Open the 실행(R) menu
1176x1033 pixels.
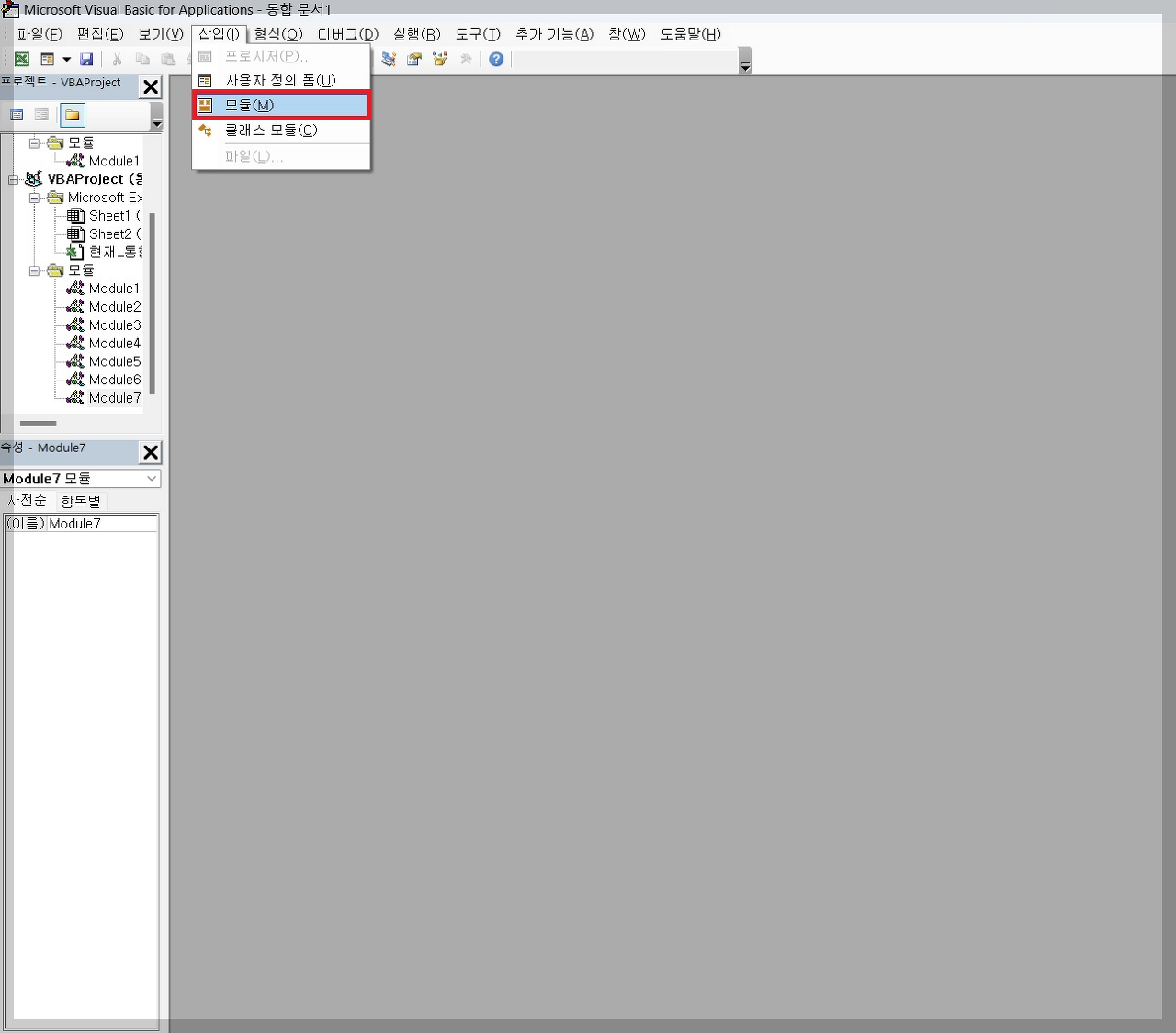coord(417,34)
